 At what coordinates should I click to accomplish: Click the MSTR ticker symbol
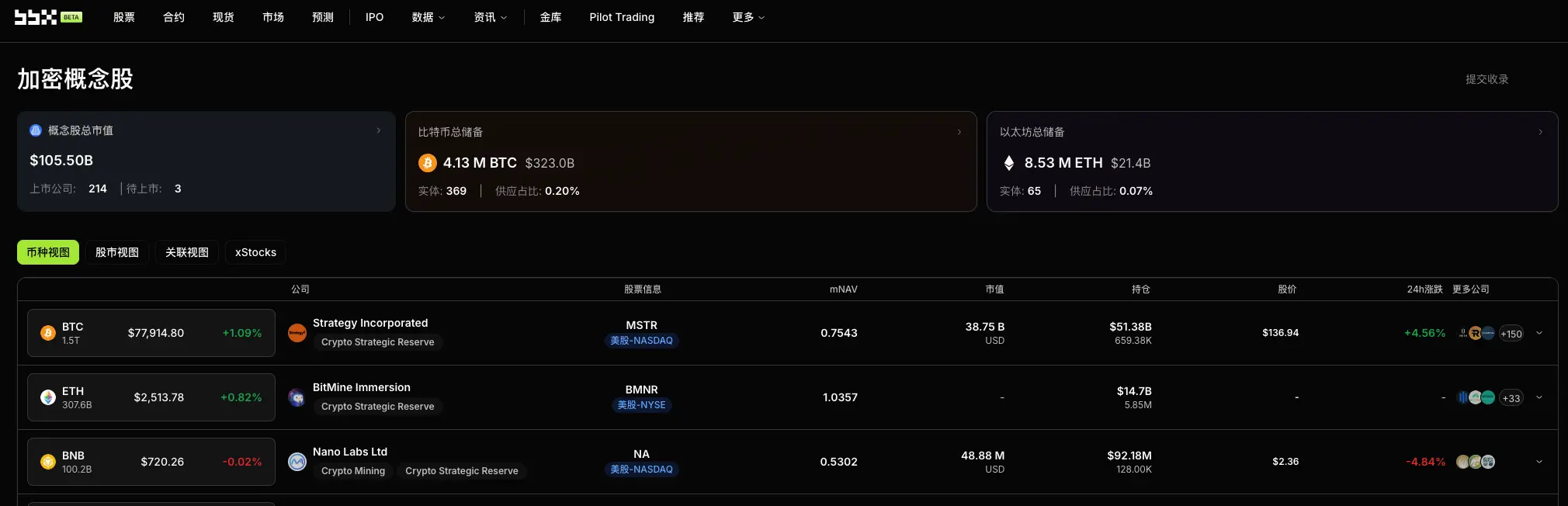tap(642, 325)
